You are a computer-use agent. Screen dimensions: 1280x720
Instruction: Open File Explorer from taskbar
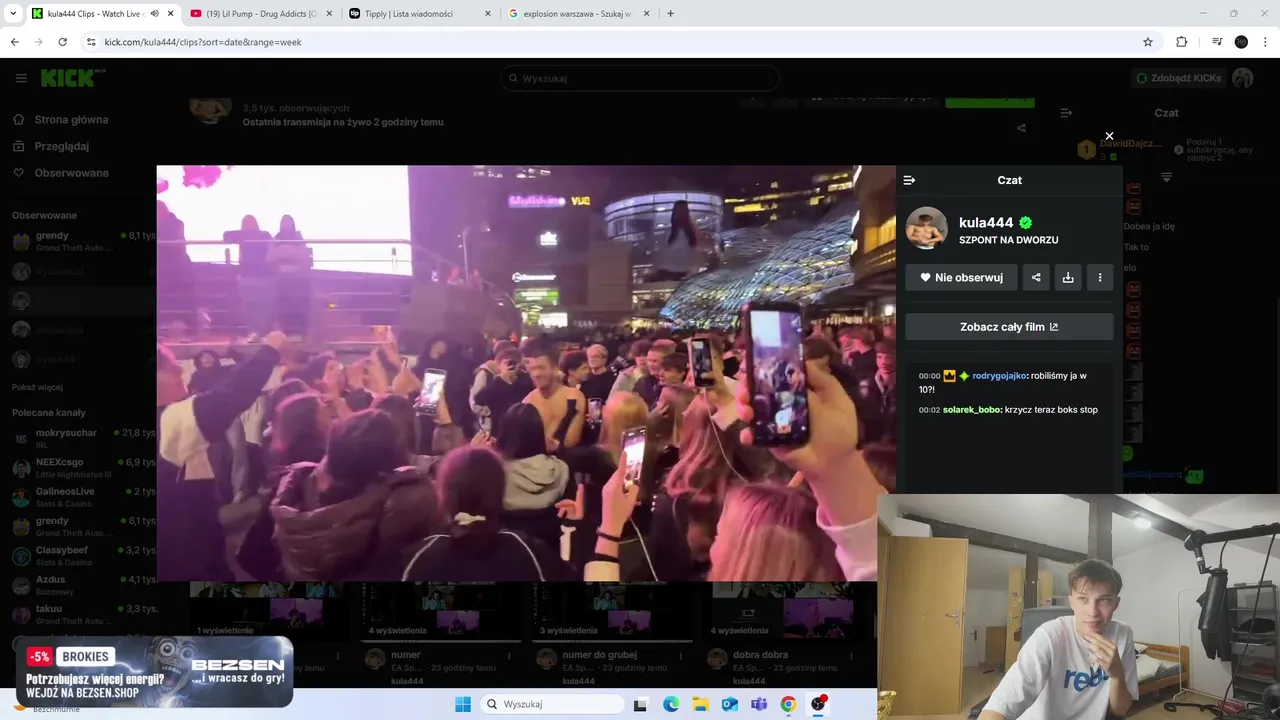700,704
